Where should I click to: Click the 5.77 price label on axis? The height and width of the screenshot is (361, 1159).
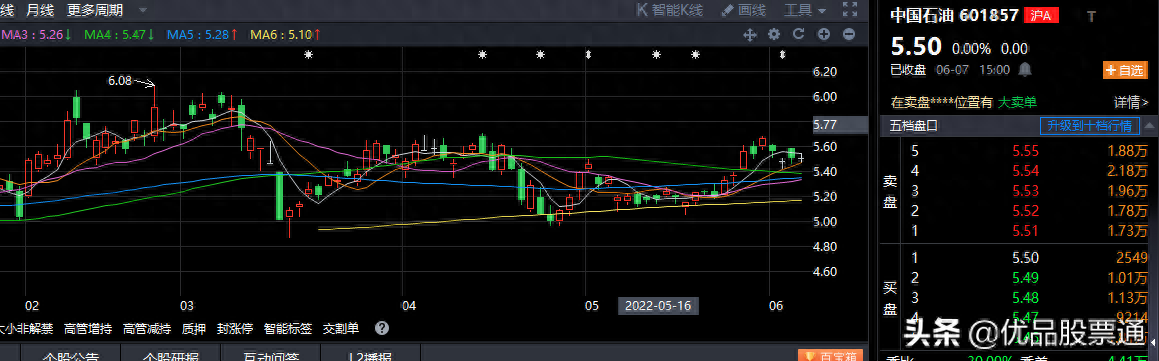[x=825, y=125]
